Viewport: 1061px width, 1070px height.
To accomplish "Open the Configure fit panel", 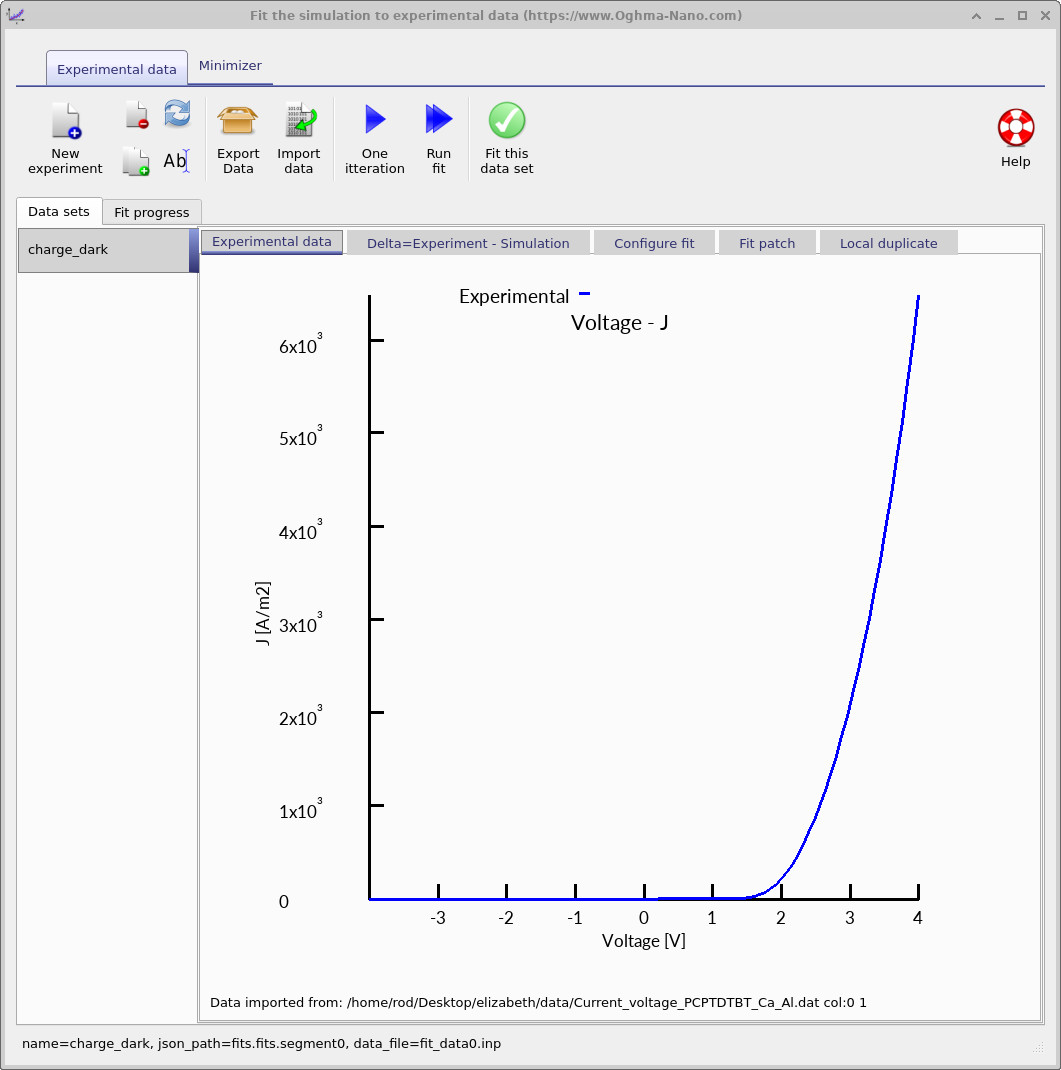I will click(x=654, y=242).
